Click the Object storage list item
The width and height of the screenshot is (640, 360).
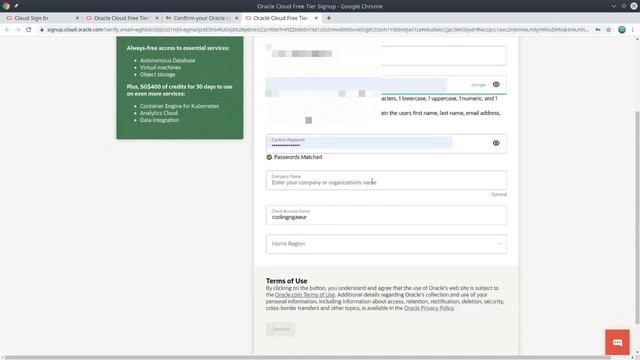157,74
